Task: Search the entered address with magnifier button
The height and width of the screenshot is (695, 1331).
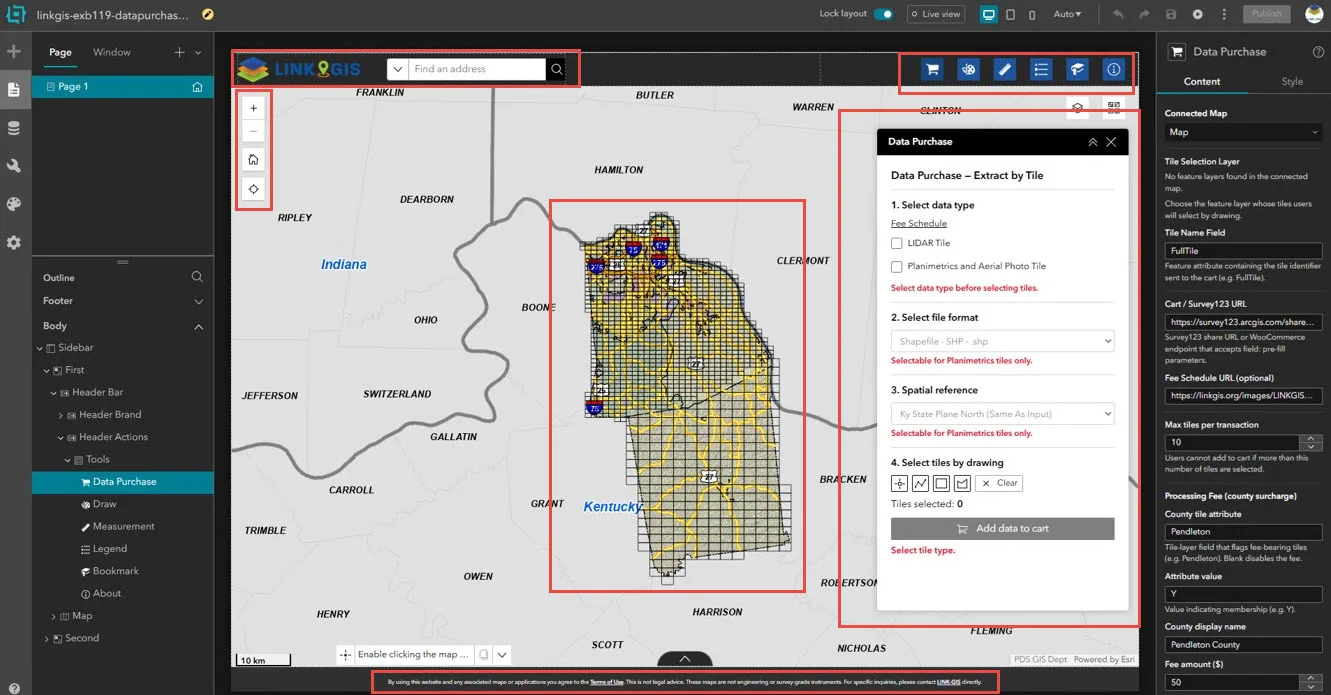Action: pos(557,69)
